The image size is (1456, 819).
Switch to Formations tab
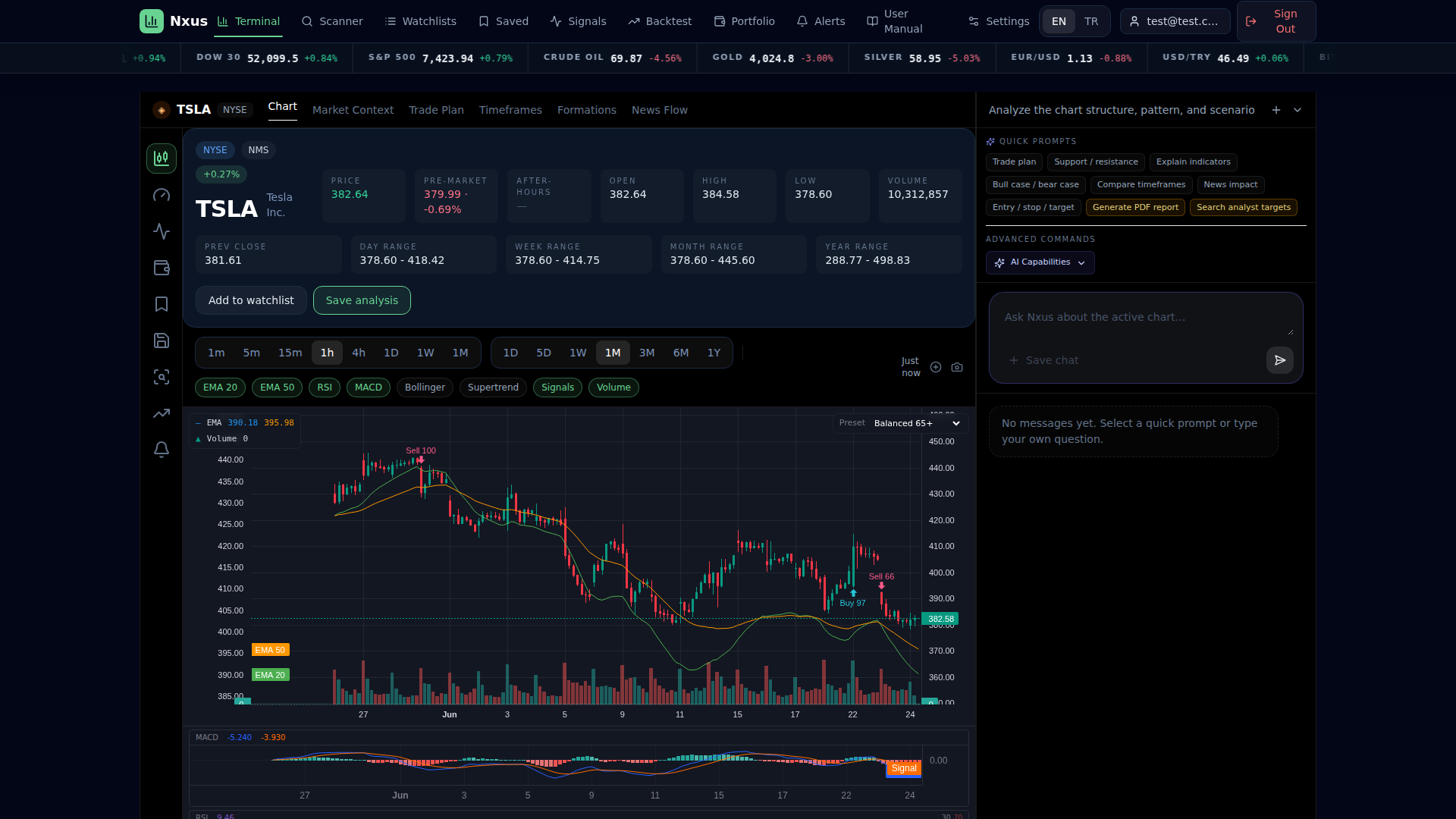click(x=586, y=110)
